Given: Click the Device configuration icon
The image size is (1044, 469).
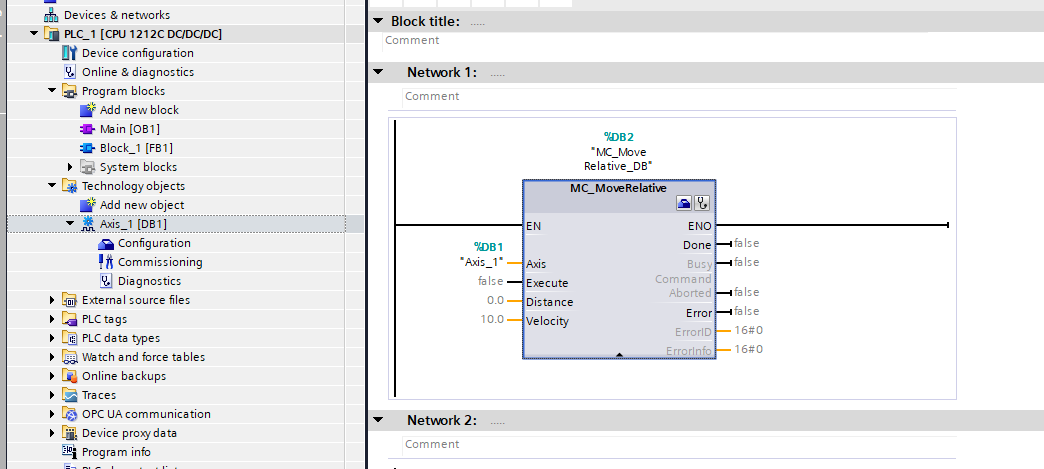Looking at the screenshot, I should tap(69, 53).
